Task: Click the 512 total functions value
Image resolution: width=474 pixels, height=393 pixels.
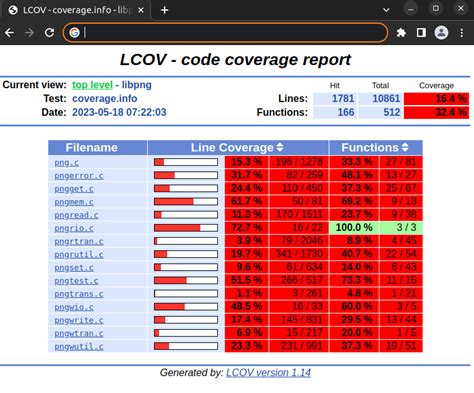Action: [x=380, y=112]
